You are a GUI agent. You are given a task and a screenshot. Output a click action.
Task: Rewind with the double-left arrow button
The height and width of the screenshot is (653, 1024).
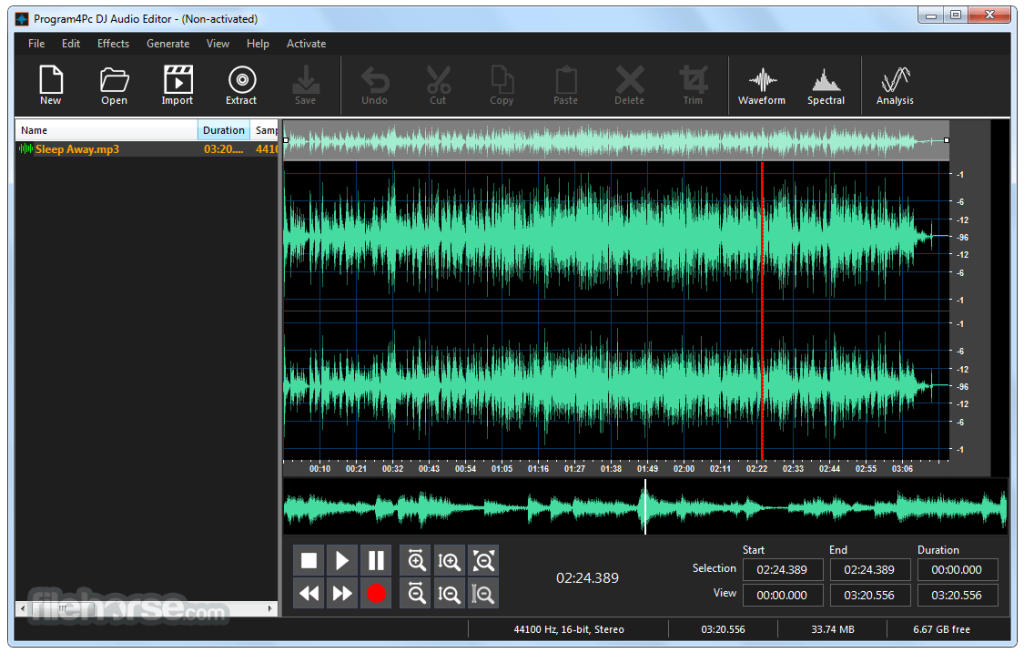point(309,594)
